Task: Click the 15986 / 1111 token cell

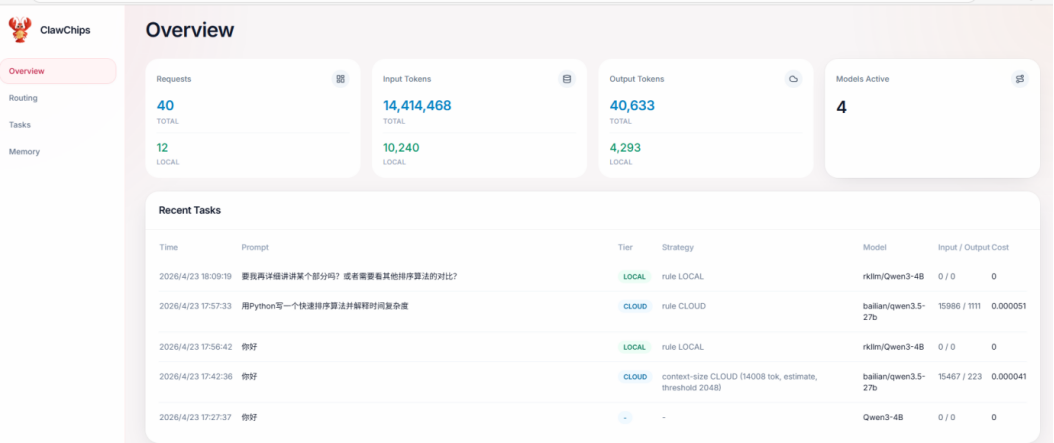Action: tap(959, 306)
